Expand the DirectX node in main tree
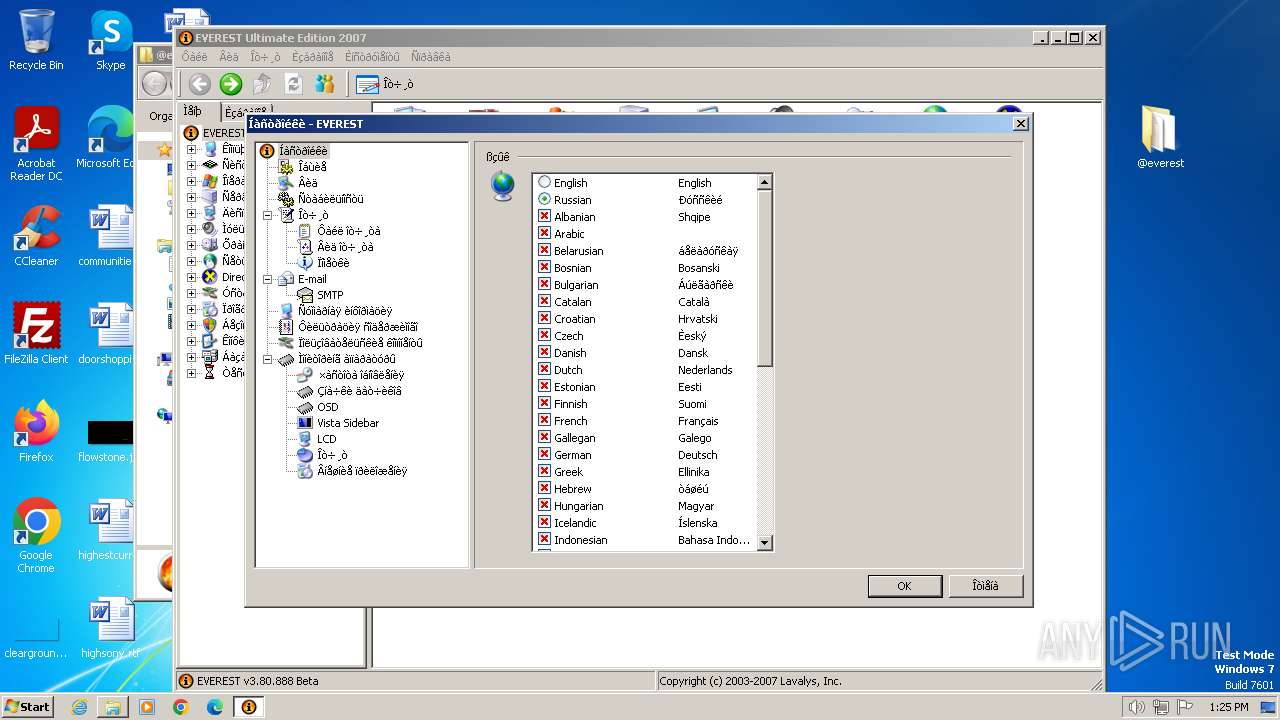This screenshot has height=720, width=1280. tap(191, 277)
